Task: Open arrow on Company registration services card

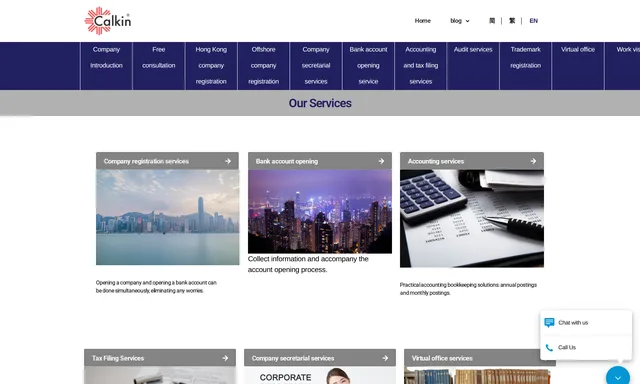Action: pos(228,161)
